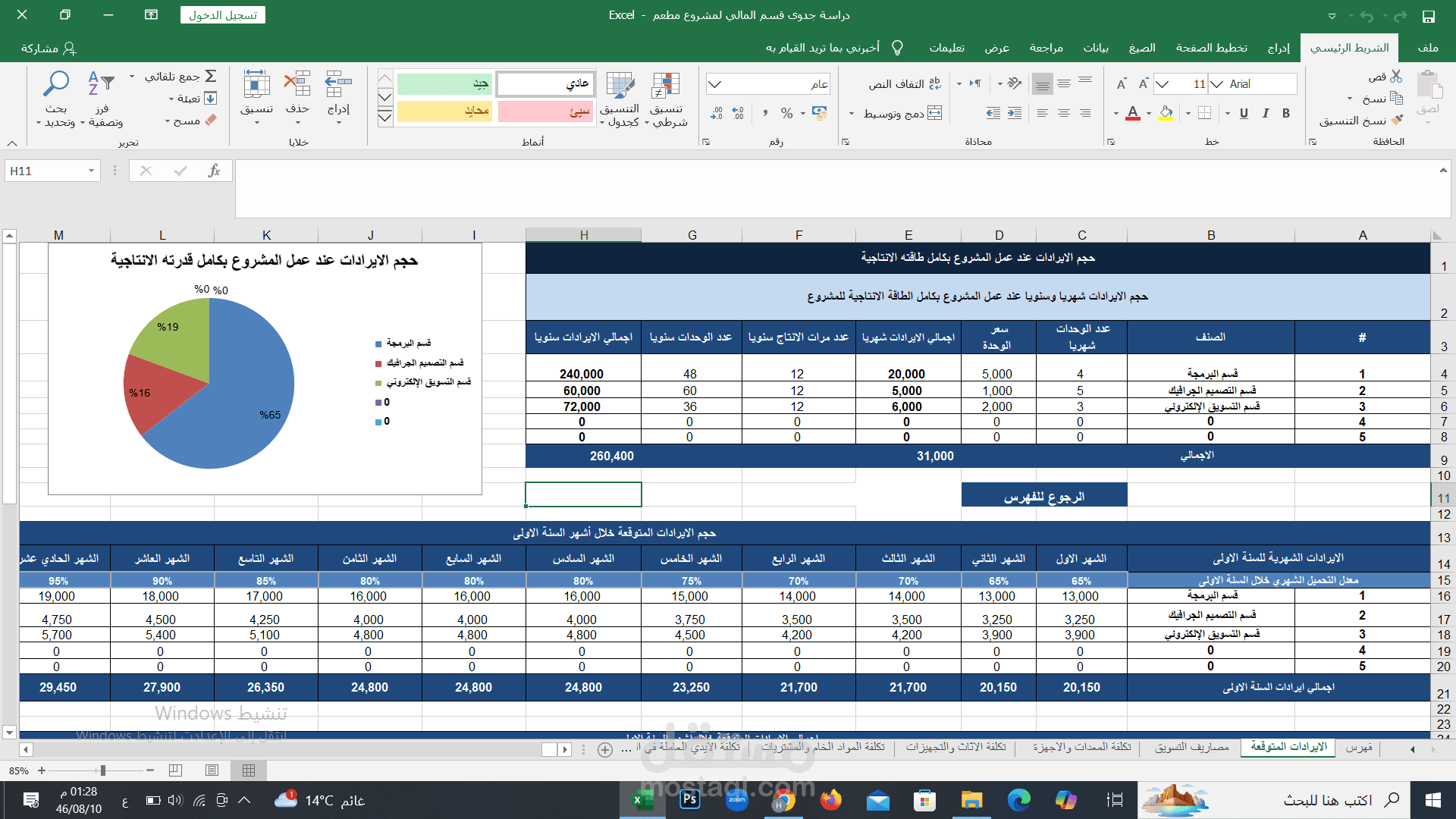Viewport: 1456px width, 819px height.
Task: Click the Save icon in quick access toolbar
Action: click(1429, 16)
